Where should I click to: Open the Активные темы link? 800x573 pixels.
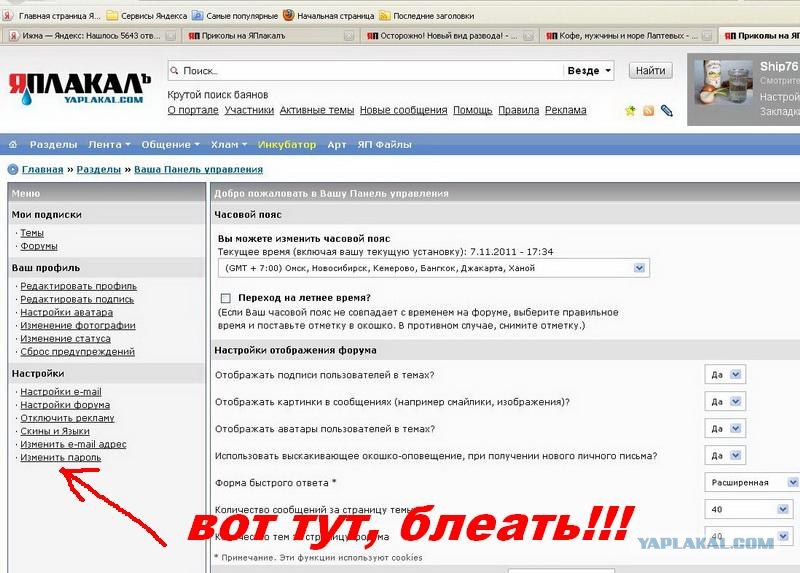[317, 110]
